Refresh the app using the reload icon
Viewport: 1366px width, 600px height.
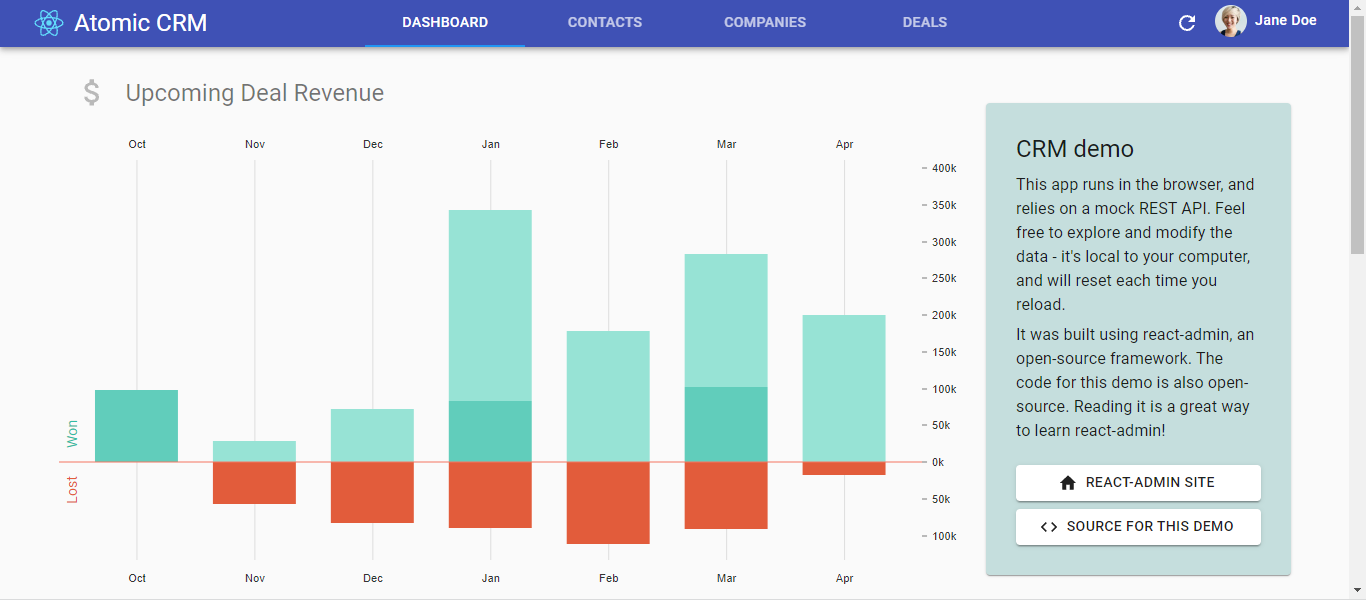(x=1187, y=21)
